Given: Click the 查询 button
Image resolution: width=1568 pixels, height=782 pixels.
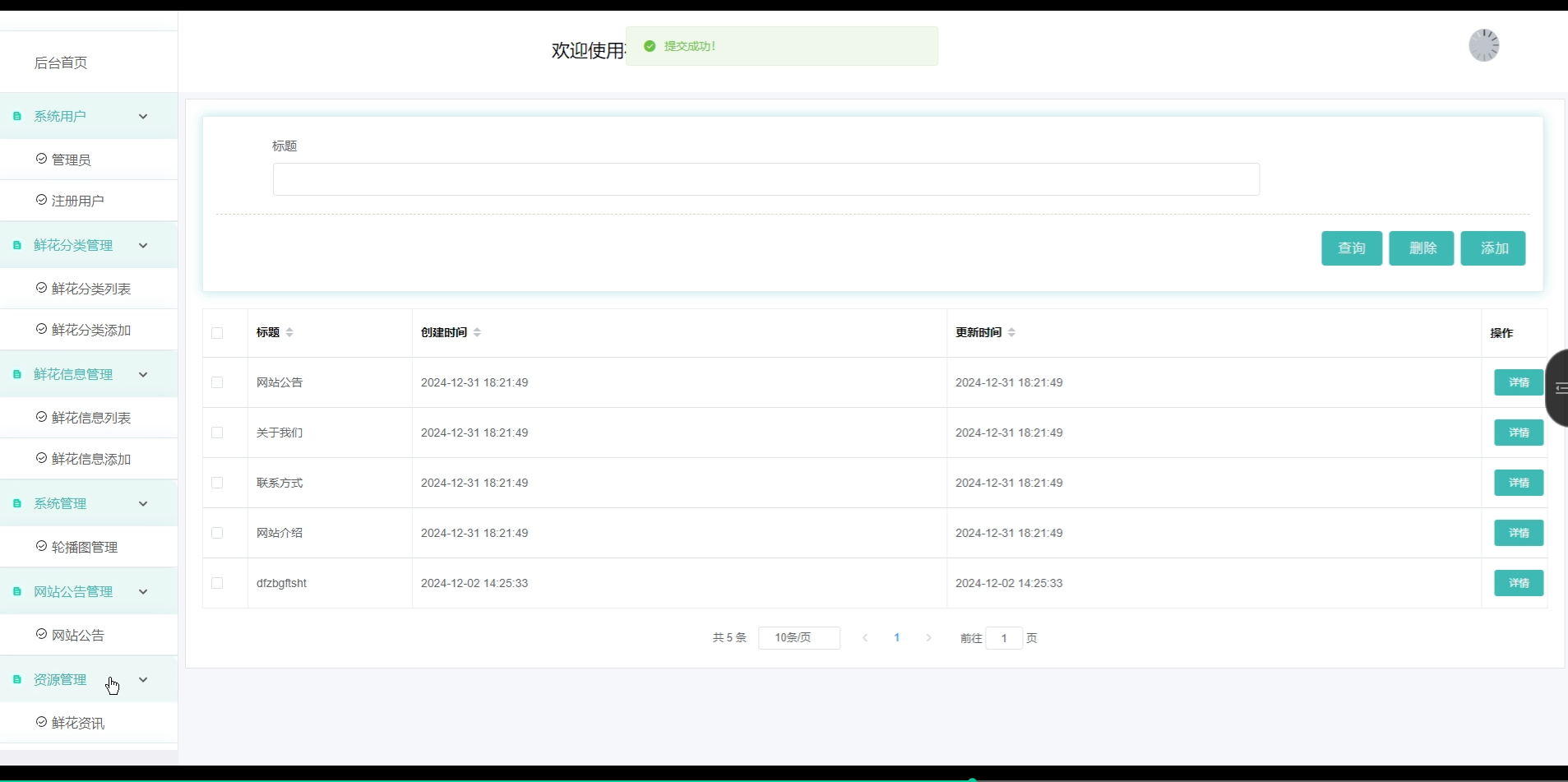Looking at the screenshot, I should (1352, 248).
